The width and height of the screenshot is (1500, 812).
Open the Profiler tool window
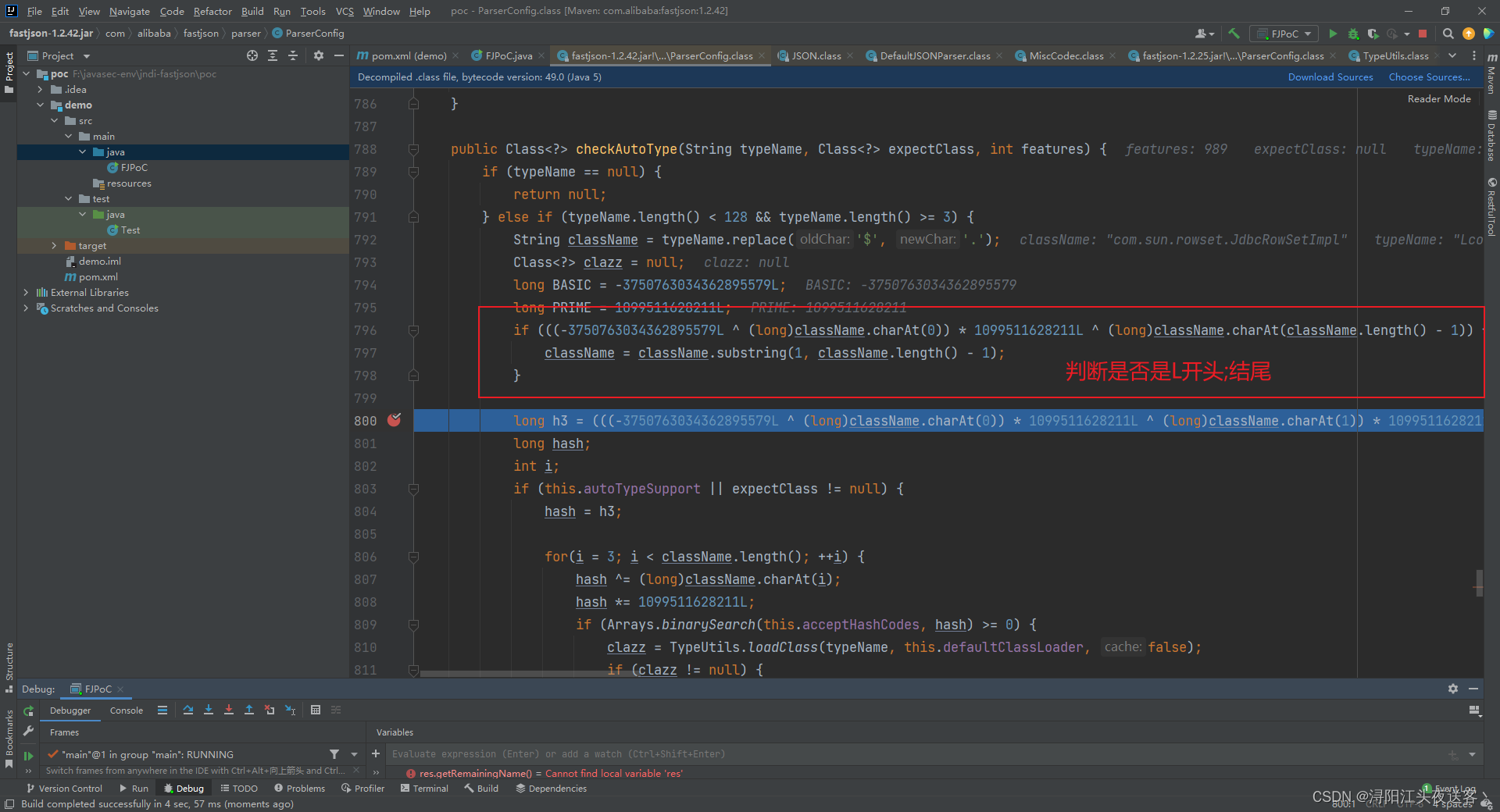(363, 789)
